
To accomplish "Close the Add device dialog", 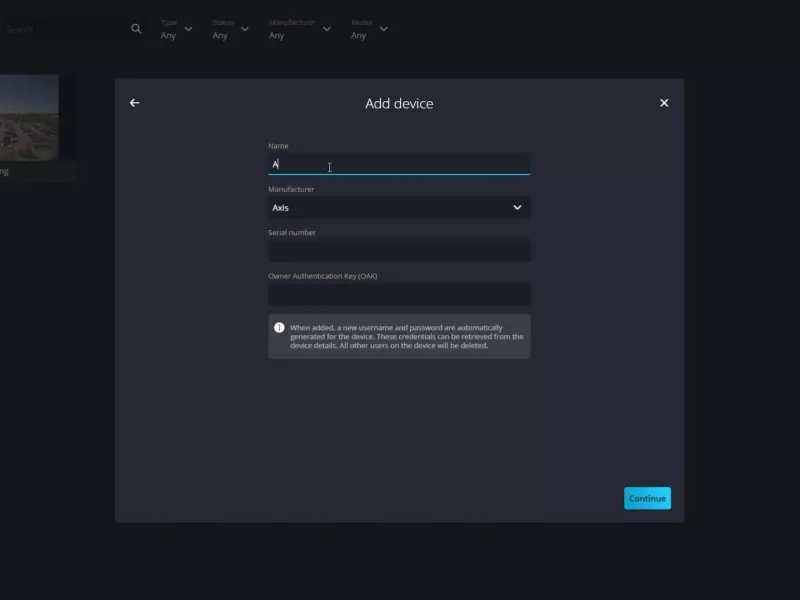I will (x=664, y=103).
